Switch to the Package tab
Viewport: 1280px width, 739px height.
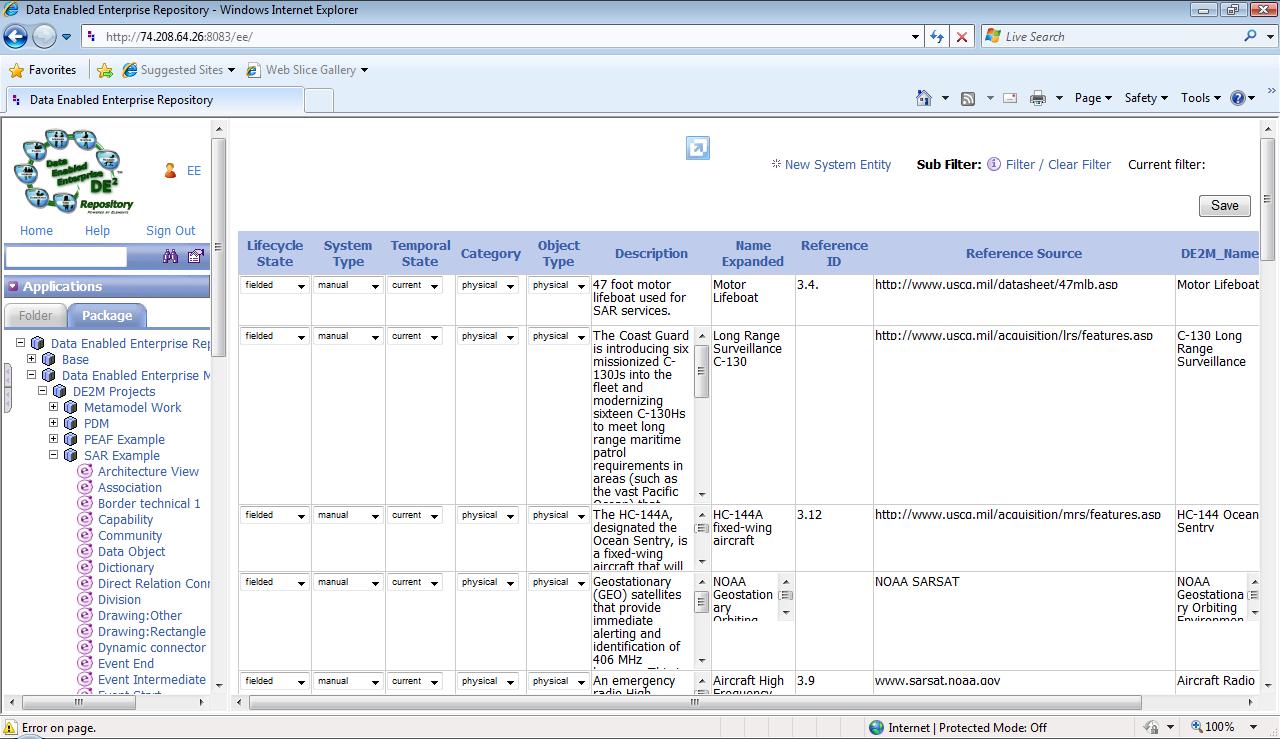pos(107,315)
